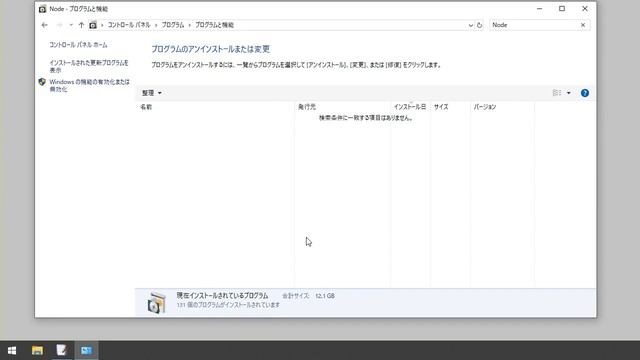The width and height of the screenshot is (640, 360).
Task: Sort by サイズ column header
Action: coord(450,107)
